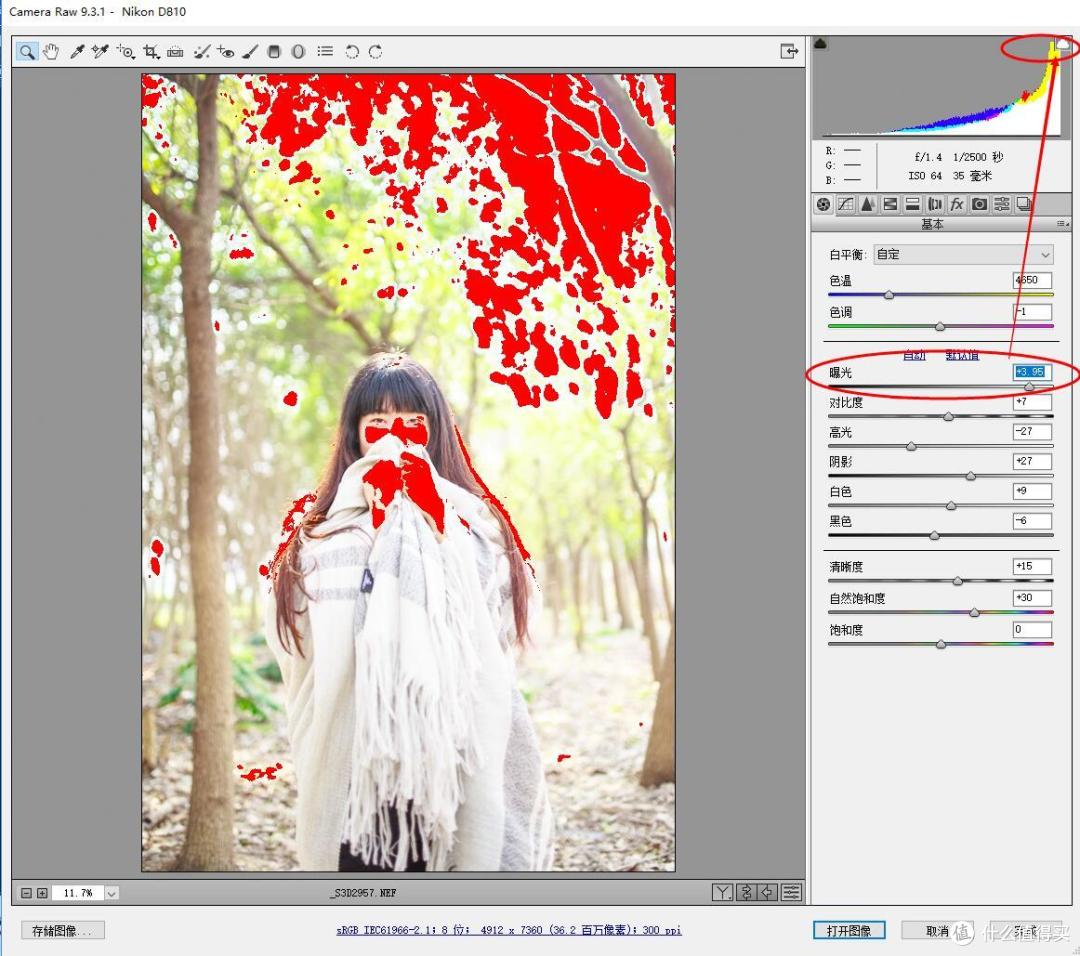Toggle between current and default settings icon

point(792,893)
